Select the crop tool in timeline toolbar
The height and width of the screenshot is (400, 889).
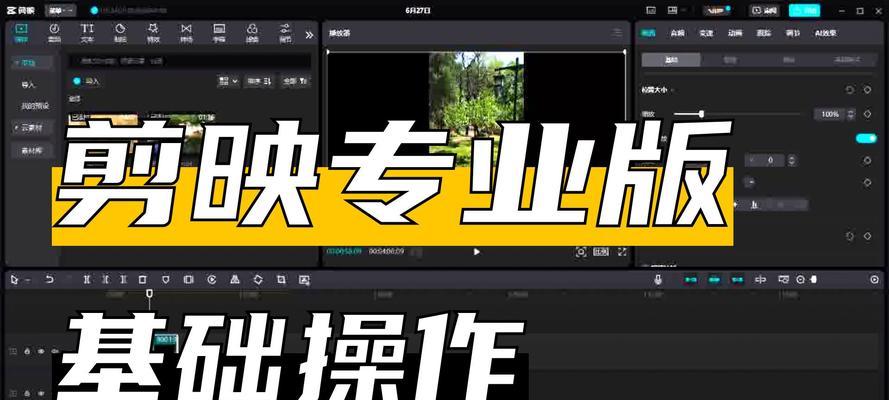coord(281,279)
